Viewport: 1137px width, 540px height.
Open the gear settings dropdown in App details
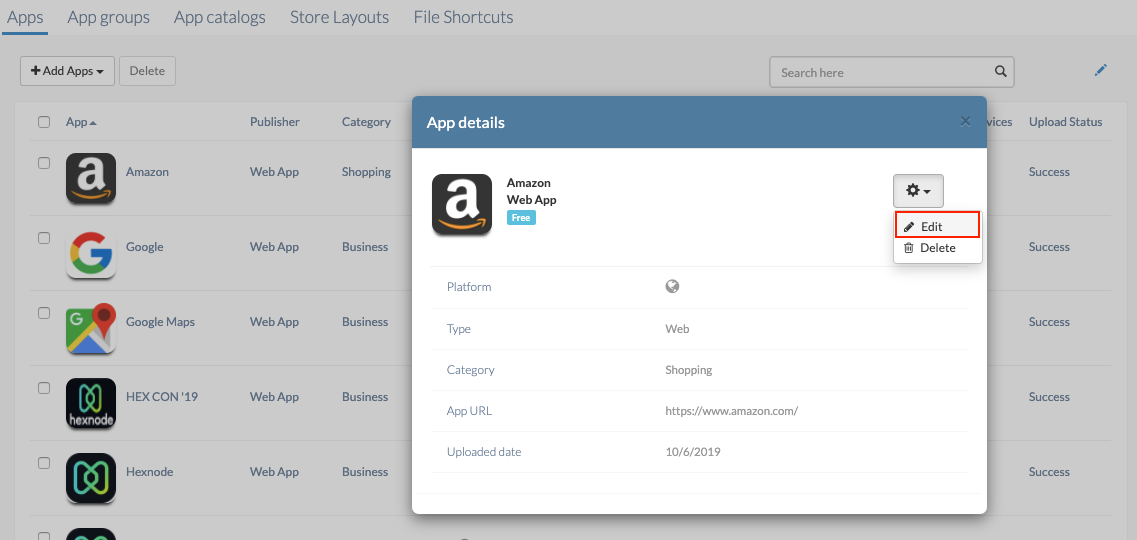918,191
